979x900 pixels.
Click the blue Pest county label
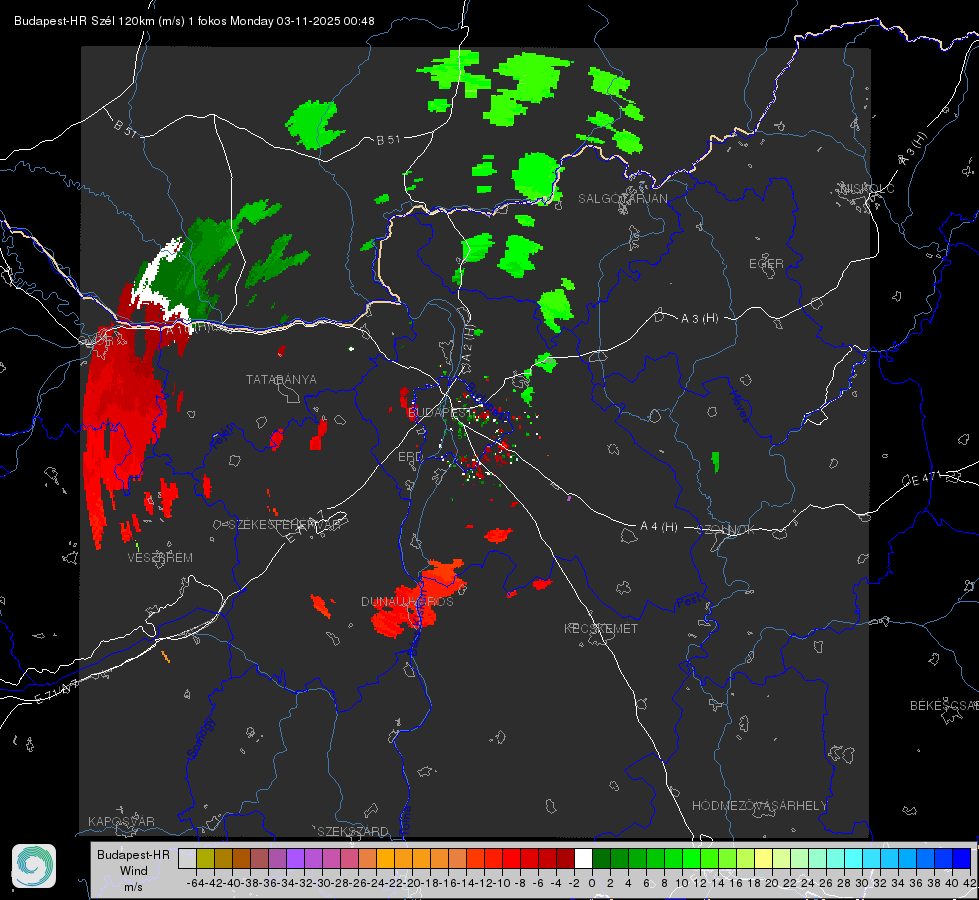(689, 601)
